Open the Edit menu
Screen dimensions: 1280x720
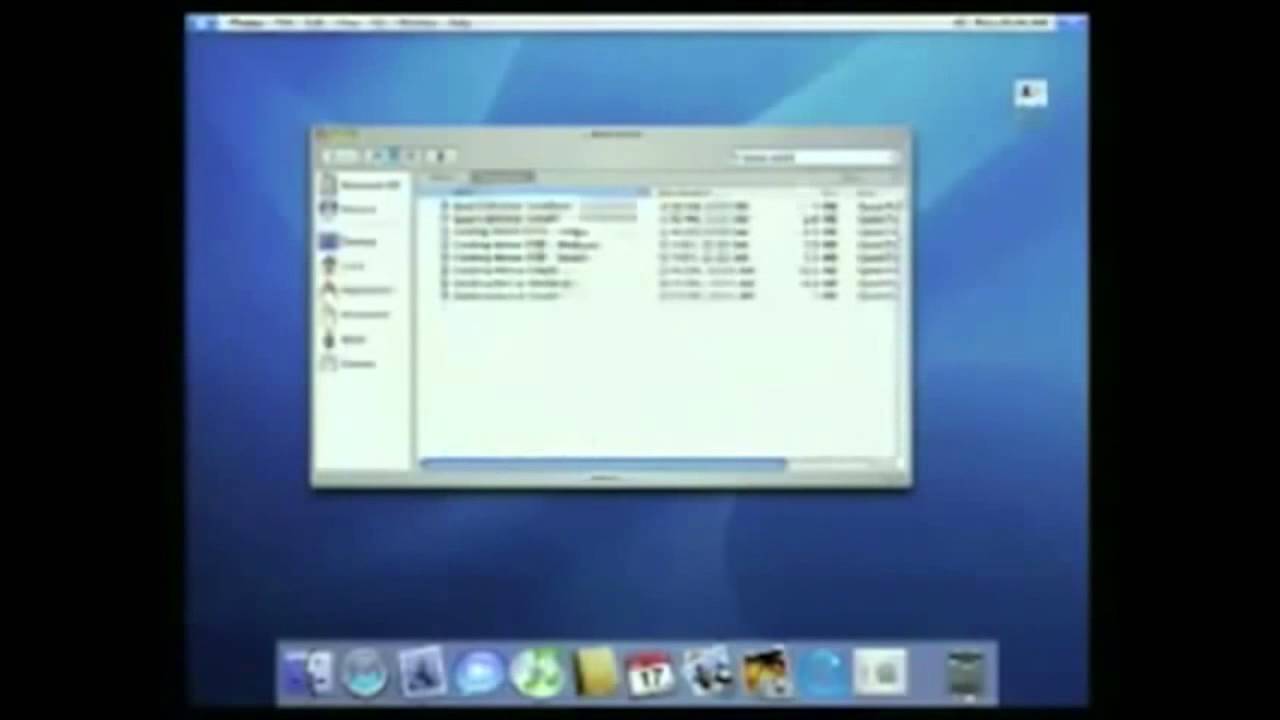tap(316, 22)
